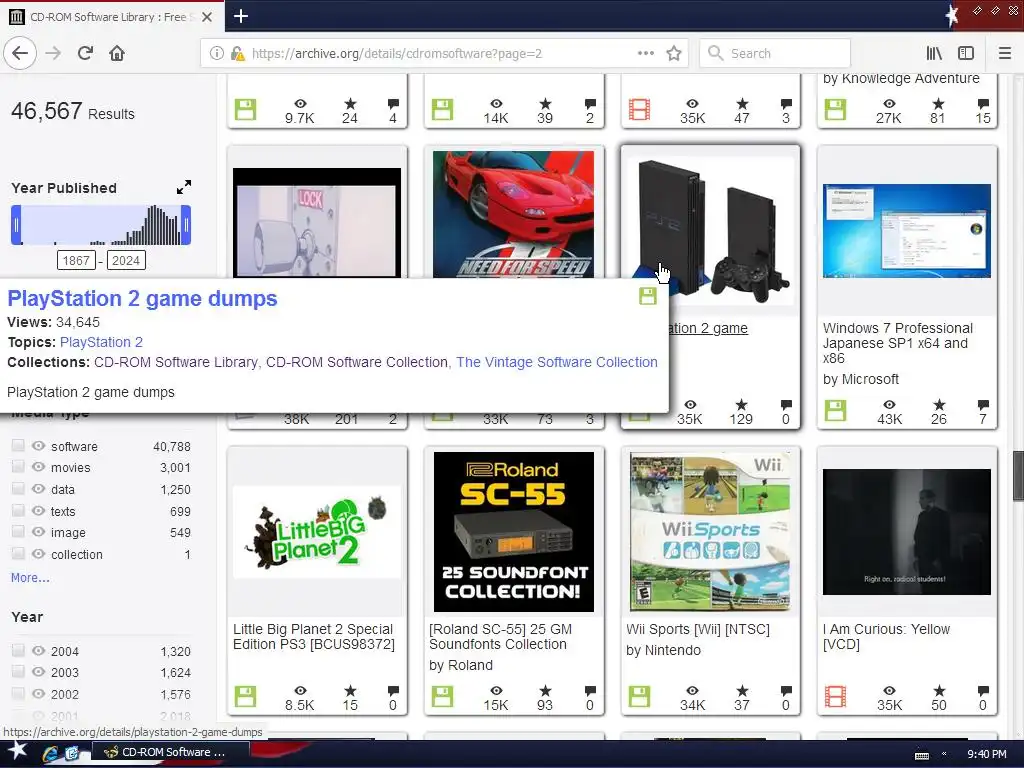The width and height of the screenshot is (1024, 768).
Task: Open the CD-ROM Software Library collection link
Action: [176, 362]
